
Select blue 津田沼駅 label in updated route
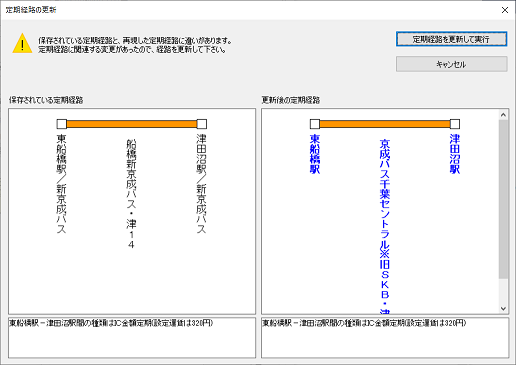[455, 154]
